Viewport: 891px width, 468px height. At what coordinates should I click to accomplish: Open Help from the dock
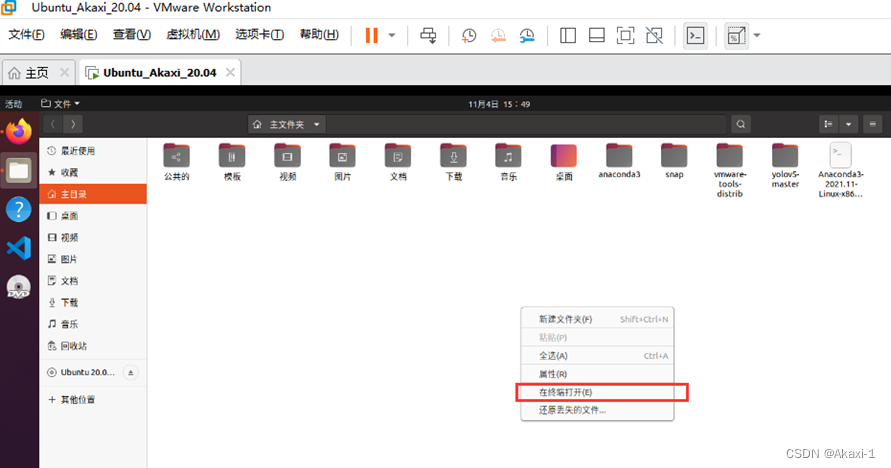point(19,209)
